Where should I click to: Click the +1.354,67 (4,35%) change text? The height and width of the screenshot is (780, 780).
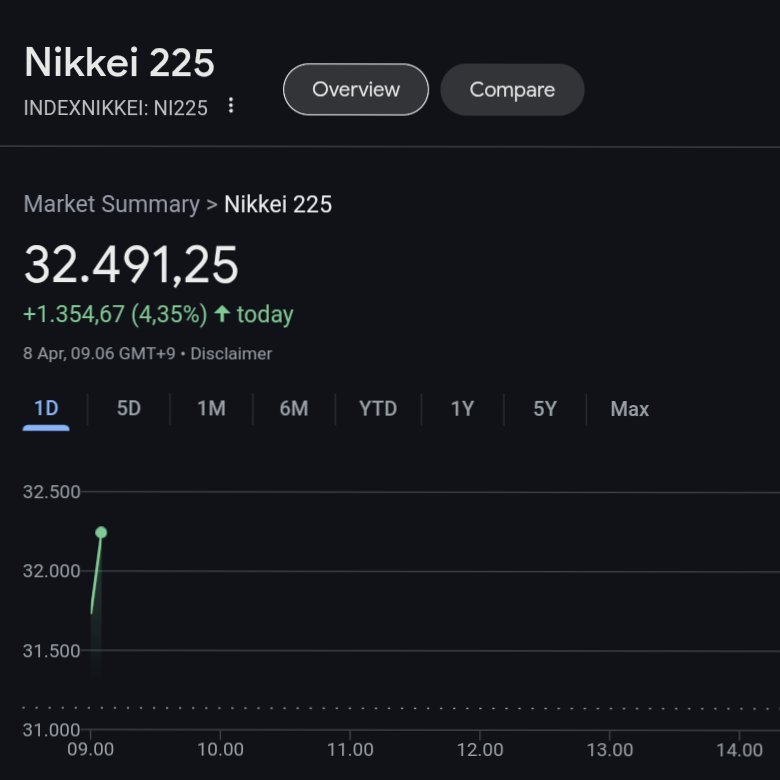coord(115,314)
